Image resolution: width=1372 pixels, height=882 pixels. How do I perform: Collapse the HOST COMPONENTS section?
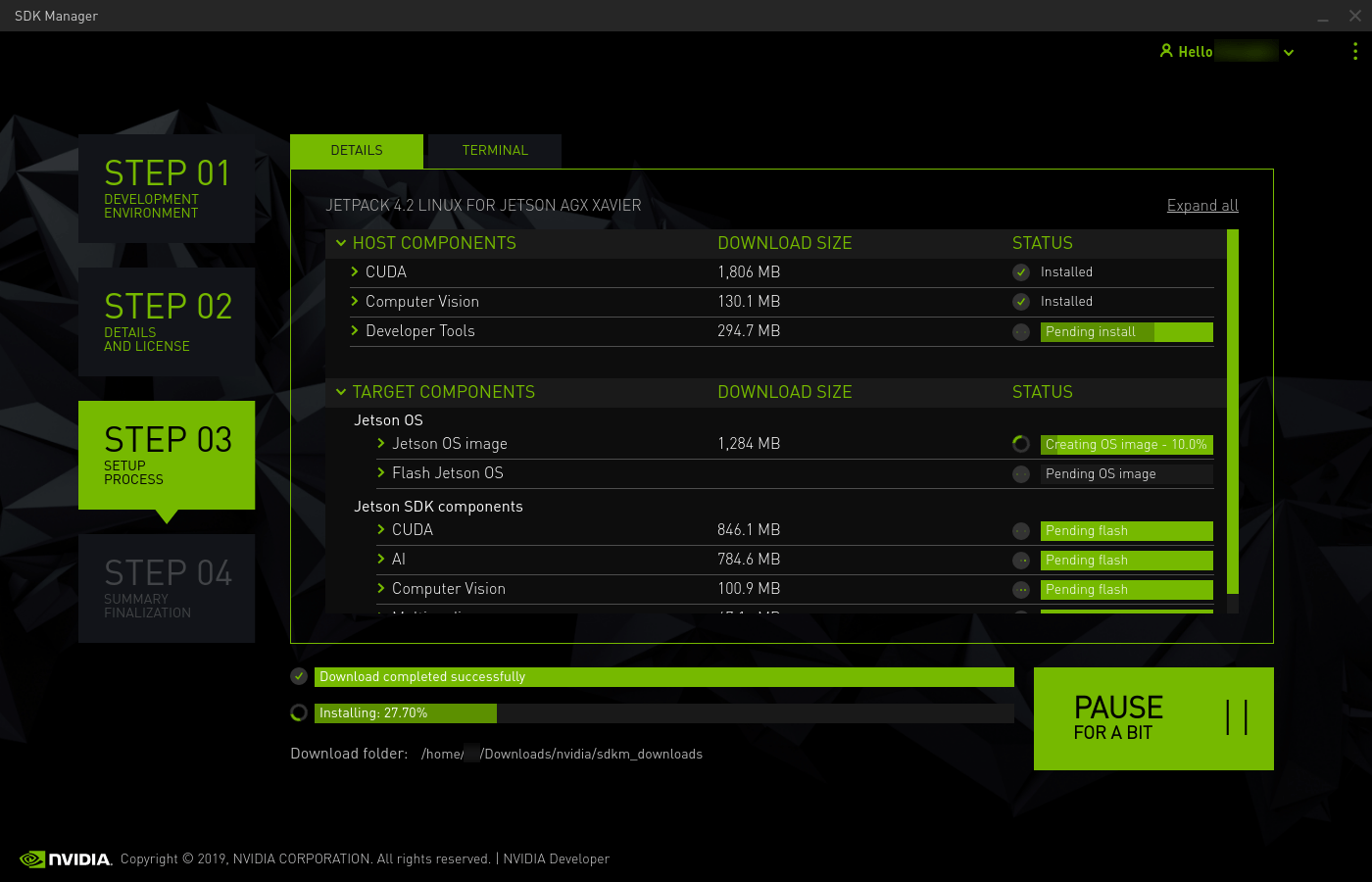click(341, 243)
